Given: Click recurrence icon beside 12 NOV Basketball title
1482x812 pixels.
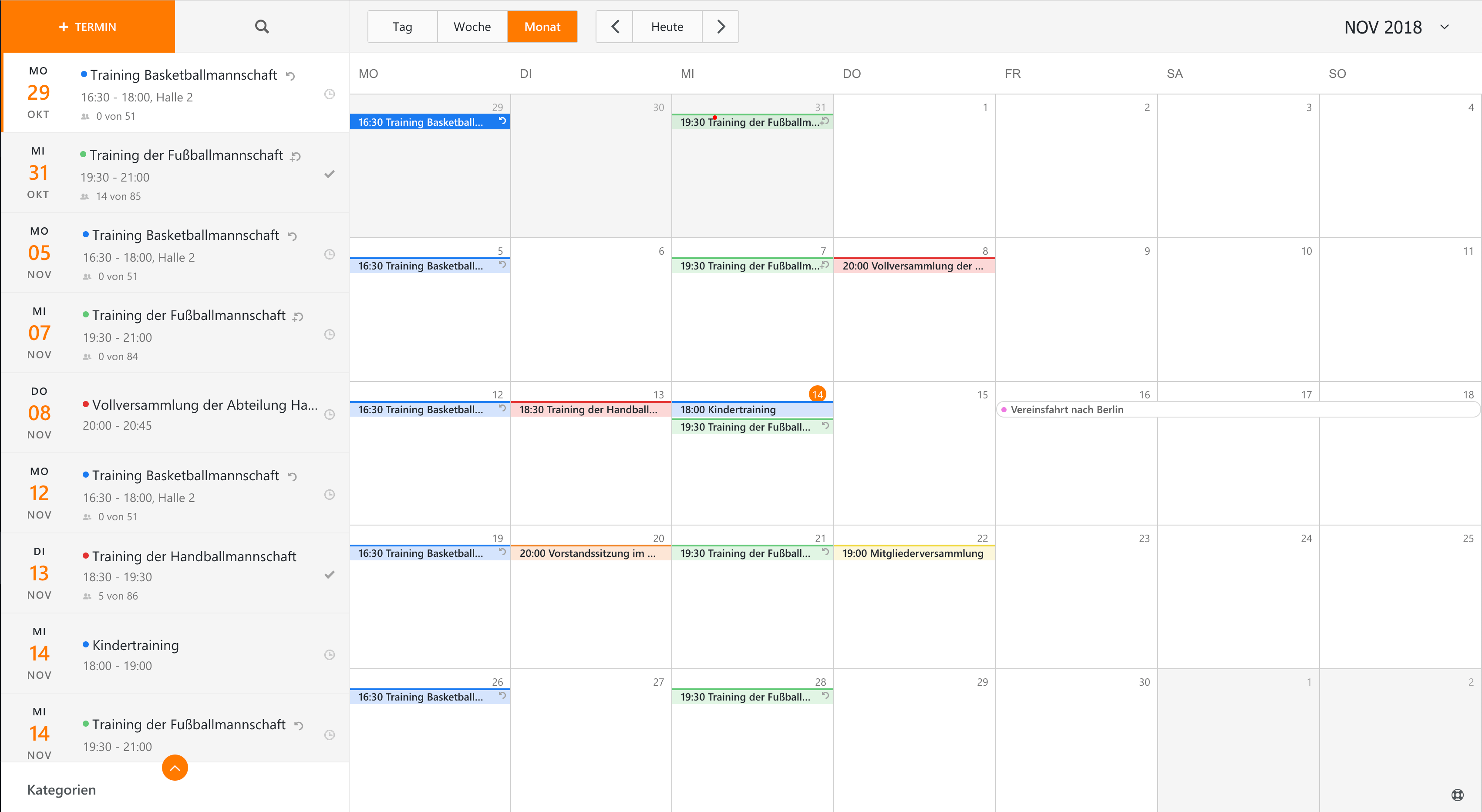Looking at the screenshot, I should tap(292, 476).
